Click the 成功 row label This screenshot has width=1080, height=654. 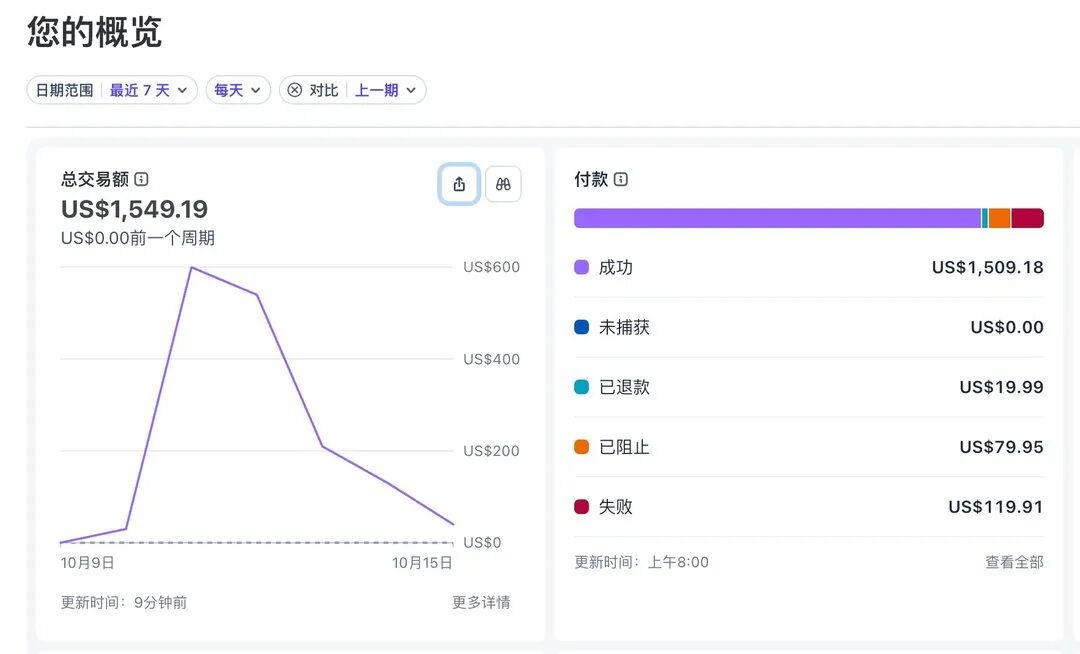(615, 267)
